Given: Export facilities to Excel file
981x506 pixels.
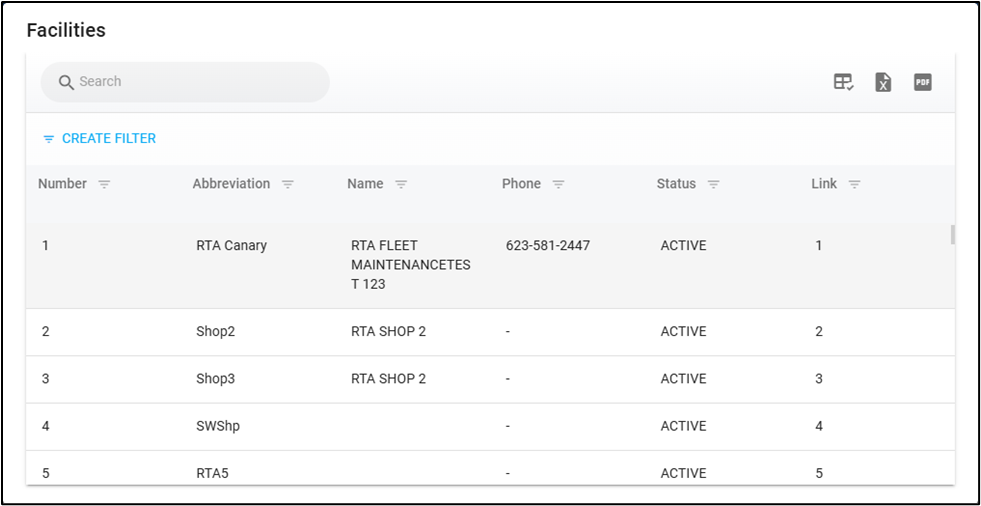Looking at the screenshot, I should 883,82.
